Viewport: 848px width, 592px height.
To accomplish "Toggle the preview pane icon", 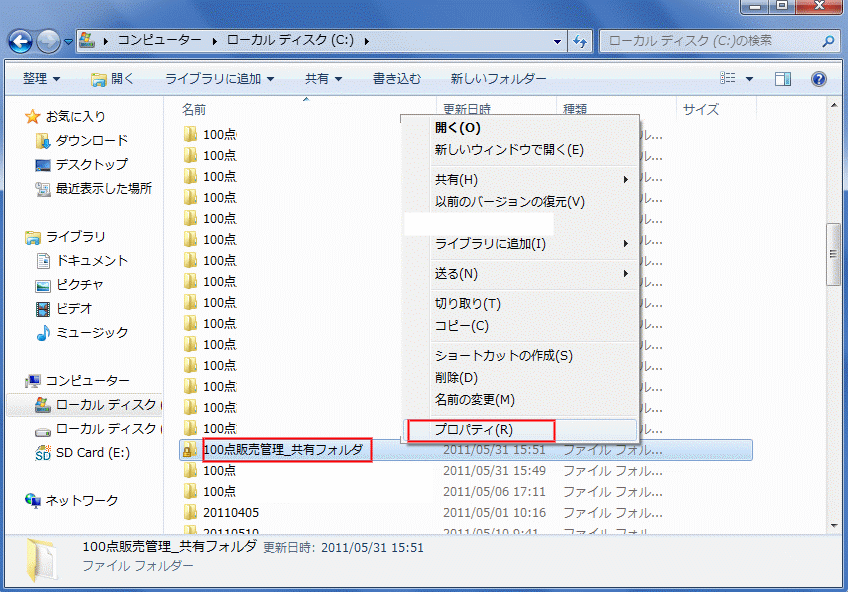I will coord(783,79).
